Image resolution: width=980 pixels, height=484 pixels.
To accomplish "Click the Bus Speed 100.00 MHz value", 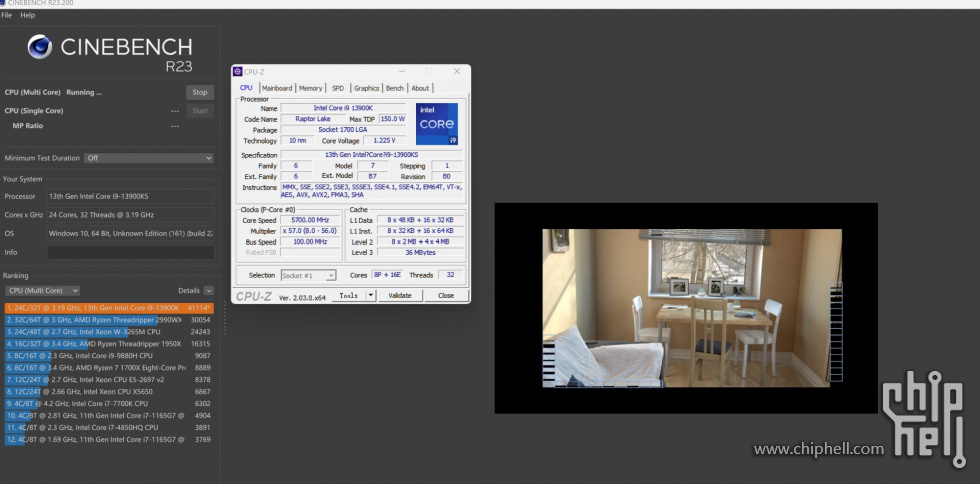I will [310, 241].
